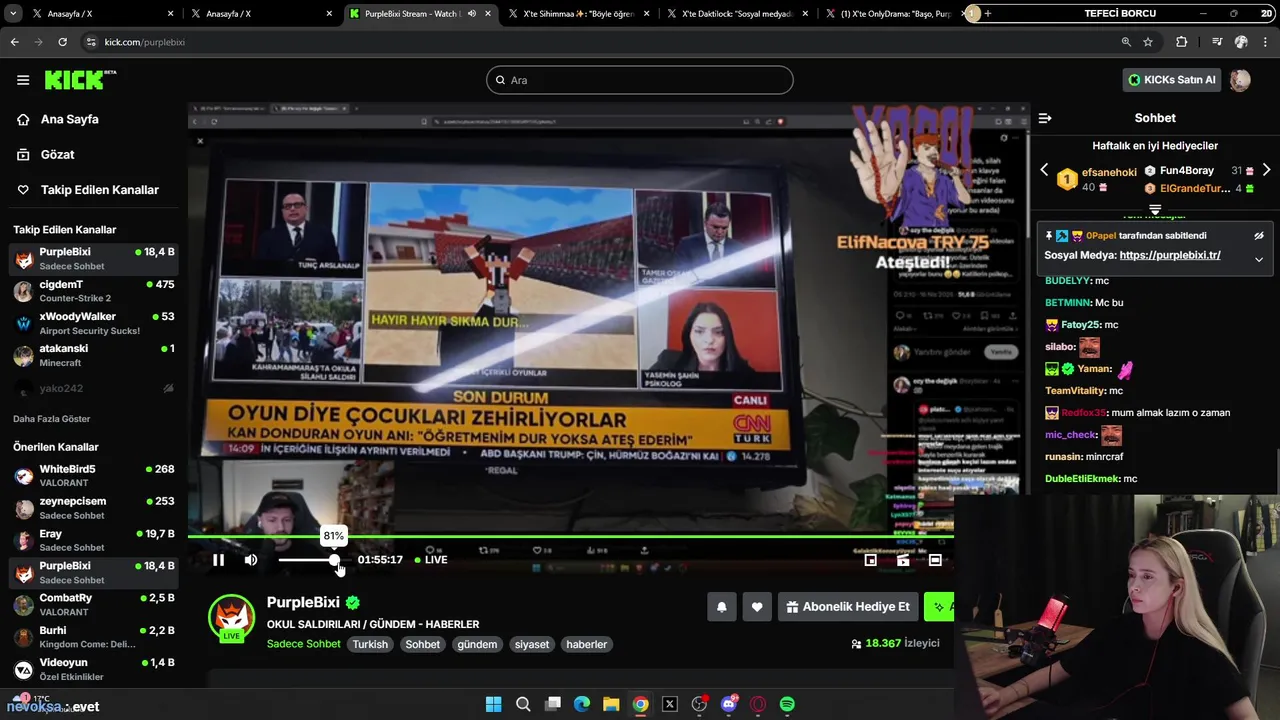Click the KICKs Satın Al button
This screenshot has width=1280, height=720.
click(x=1172, y=80)
